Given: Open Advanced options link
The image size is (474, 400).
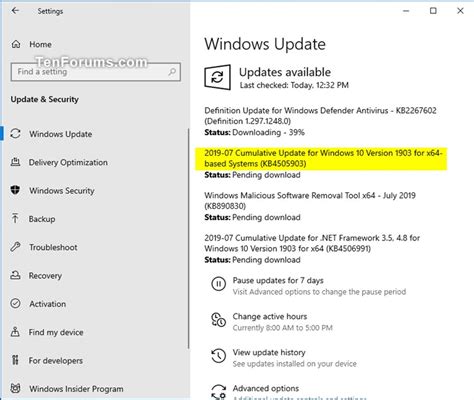Looking at the screenshot, I should coord(266,388).
